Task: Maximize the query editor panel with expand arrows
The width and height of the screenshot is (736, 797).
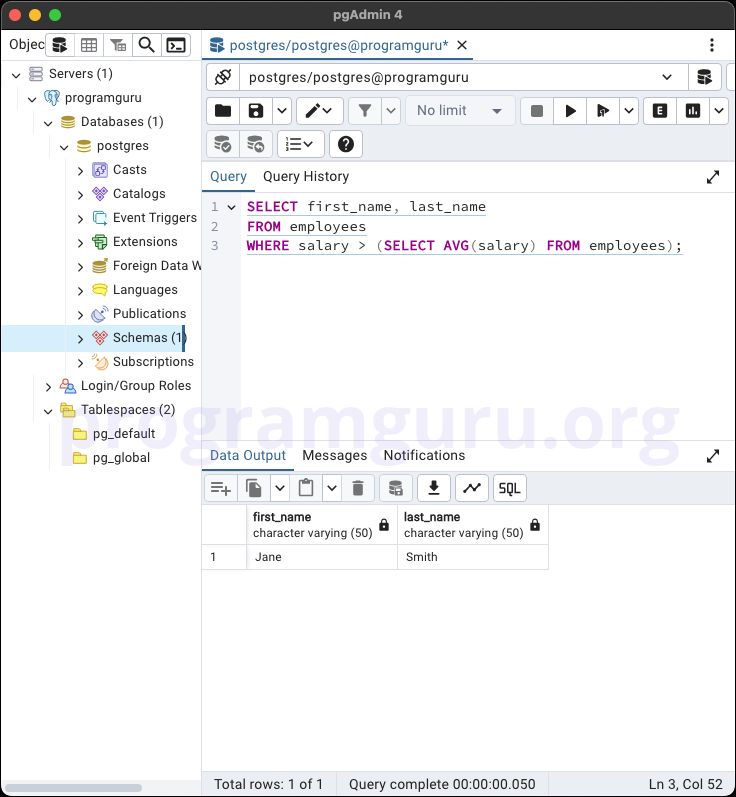Action: [713, 177]
